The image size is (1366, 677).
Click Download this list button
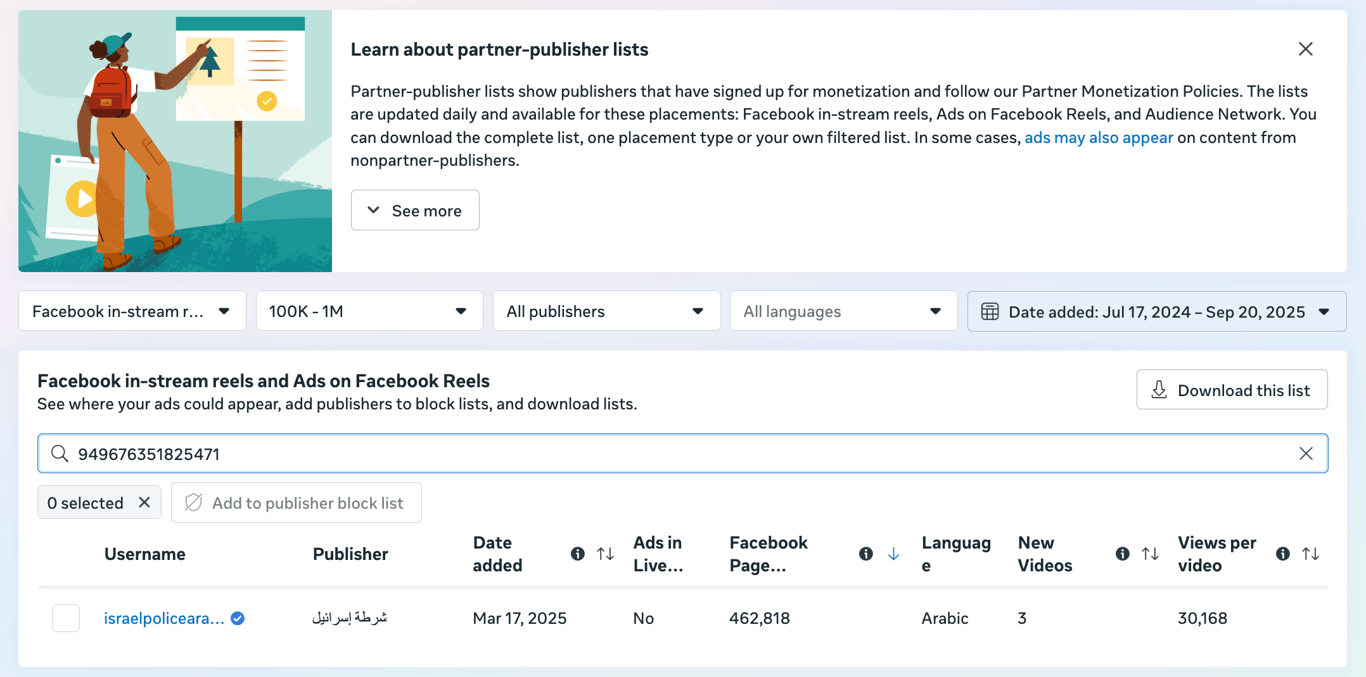1231,391
